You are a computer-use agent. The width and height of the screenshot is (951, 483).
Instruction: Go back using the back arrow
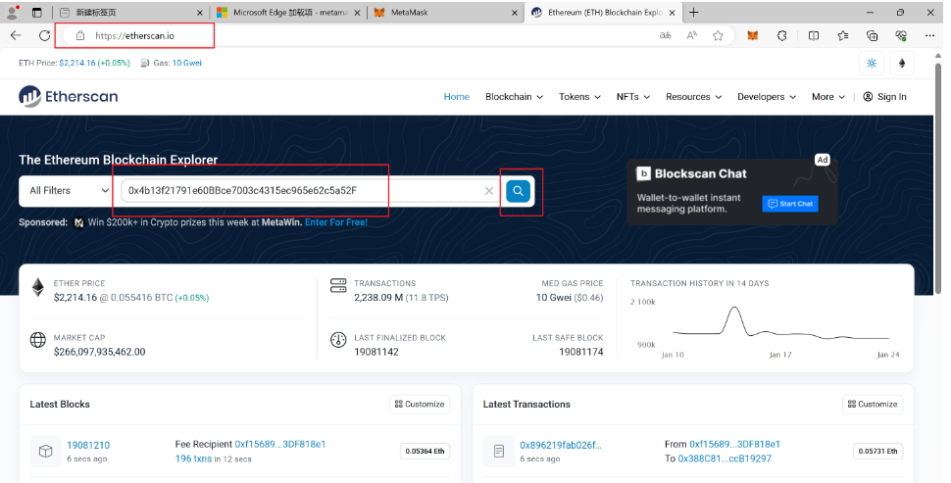pyautogui.click(x=16, y=36)
